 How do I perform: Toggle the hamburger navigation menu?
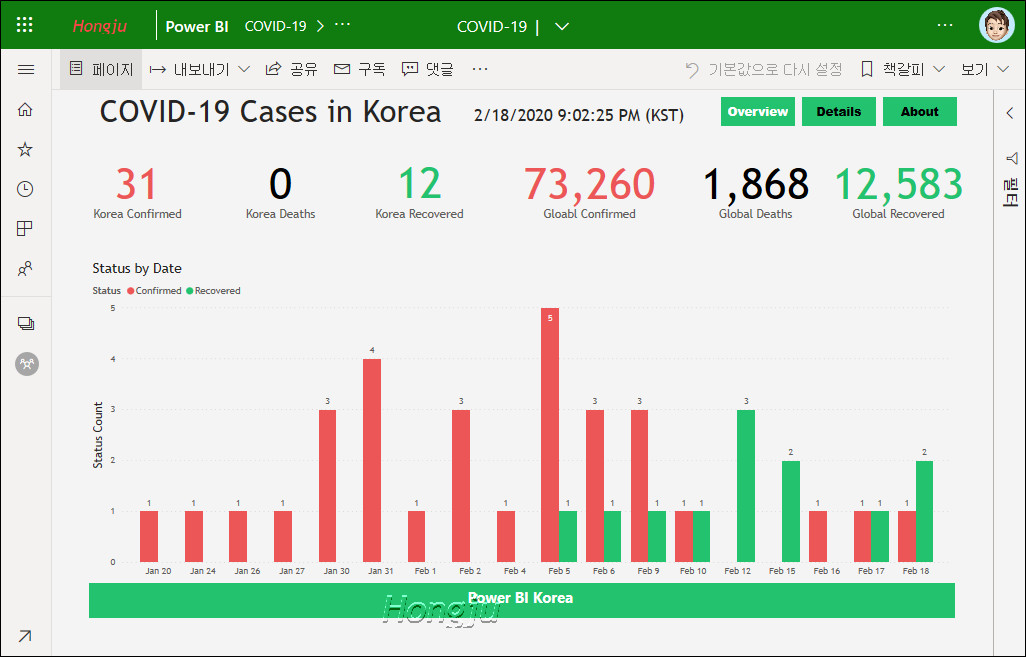[26, 69]
